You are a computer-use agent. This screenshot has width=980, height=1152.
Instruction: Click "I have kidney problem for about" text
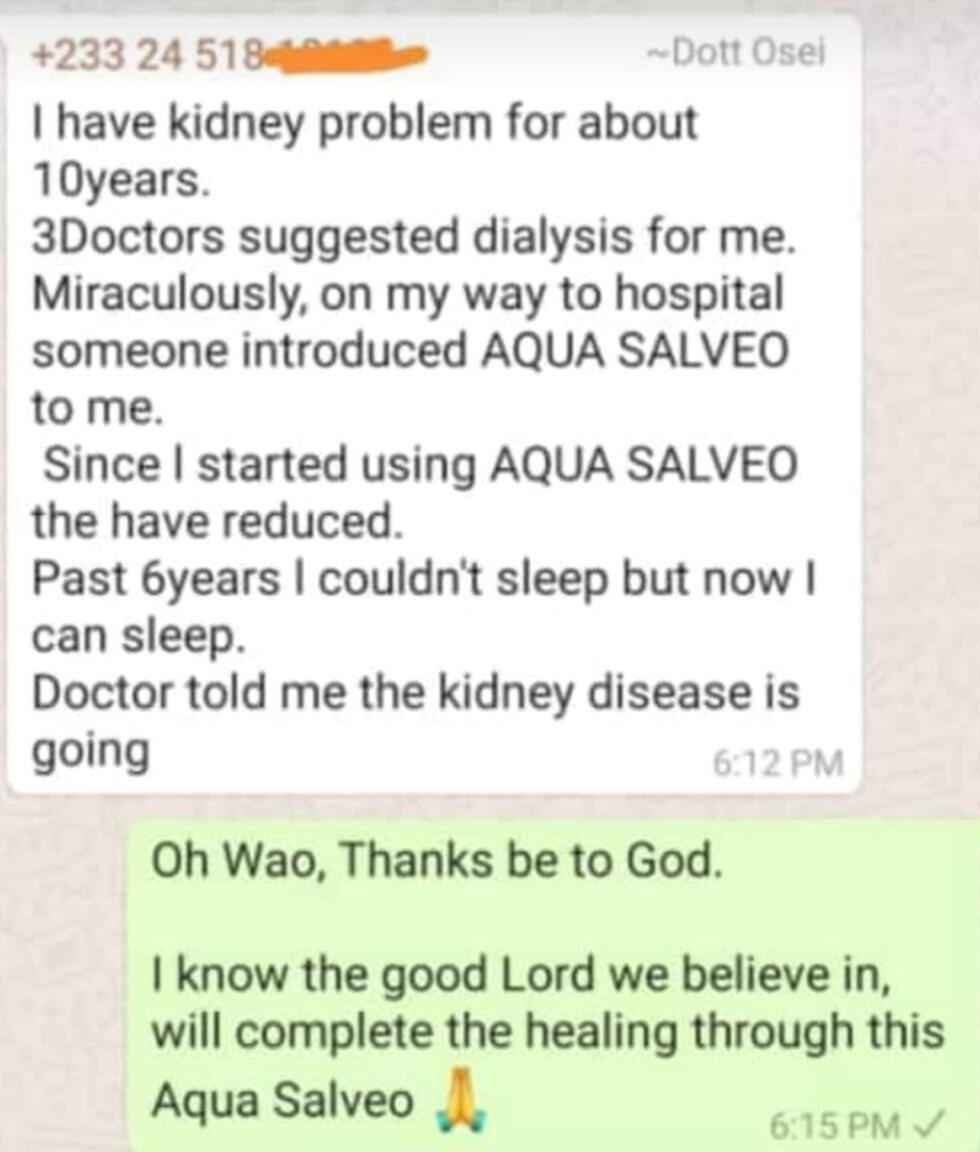364,123
